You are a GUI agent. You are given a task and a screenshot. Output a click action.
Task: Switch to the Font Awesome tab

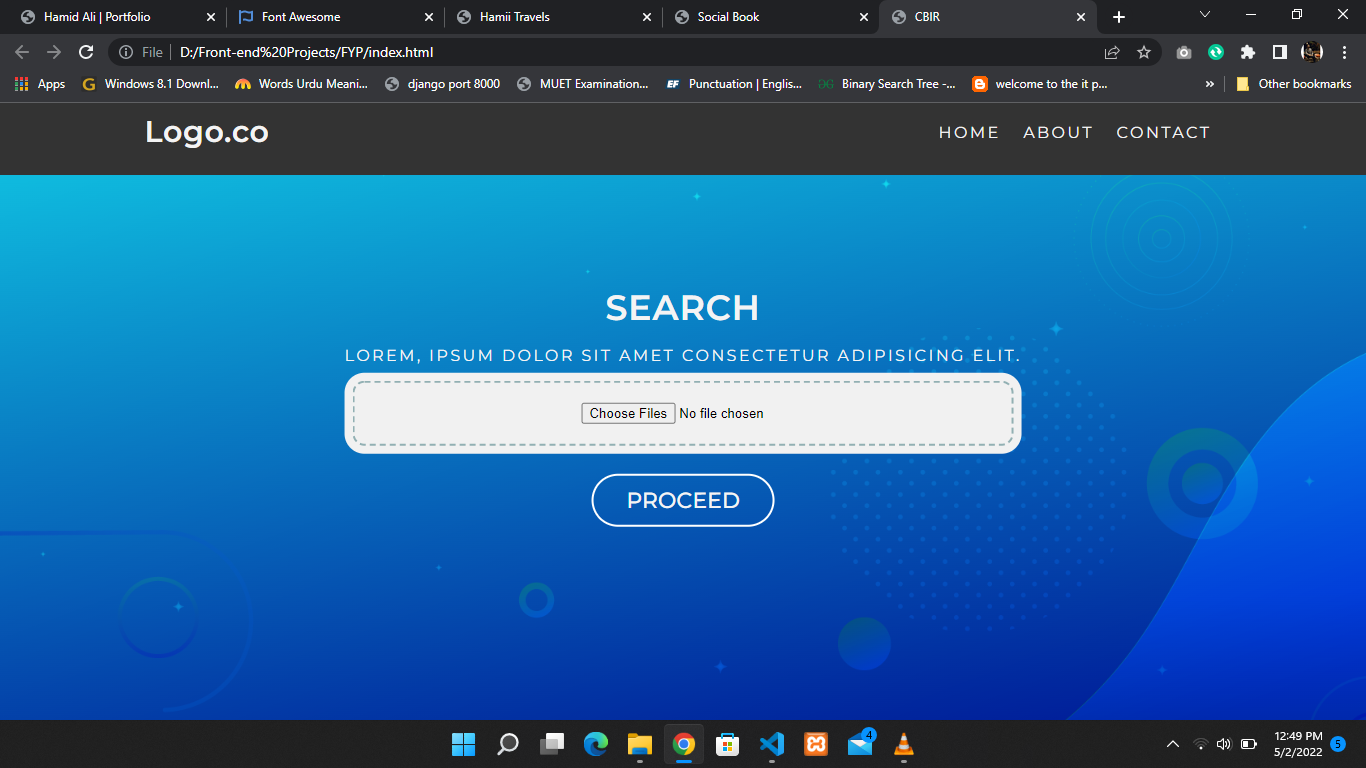[301, 17]
